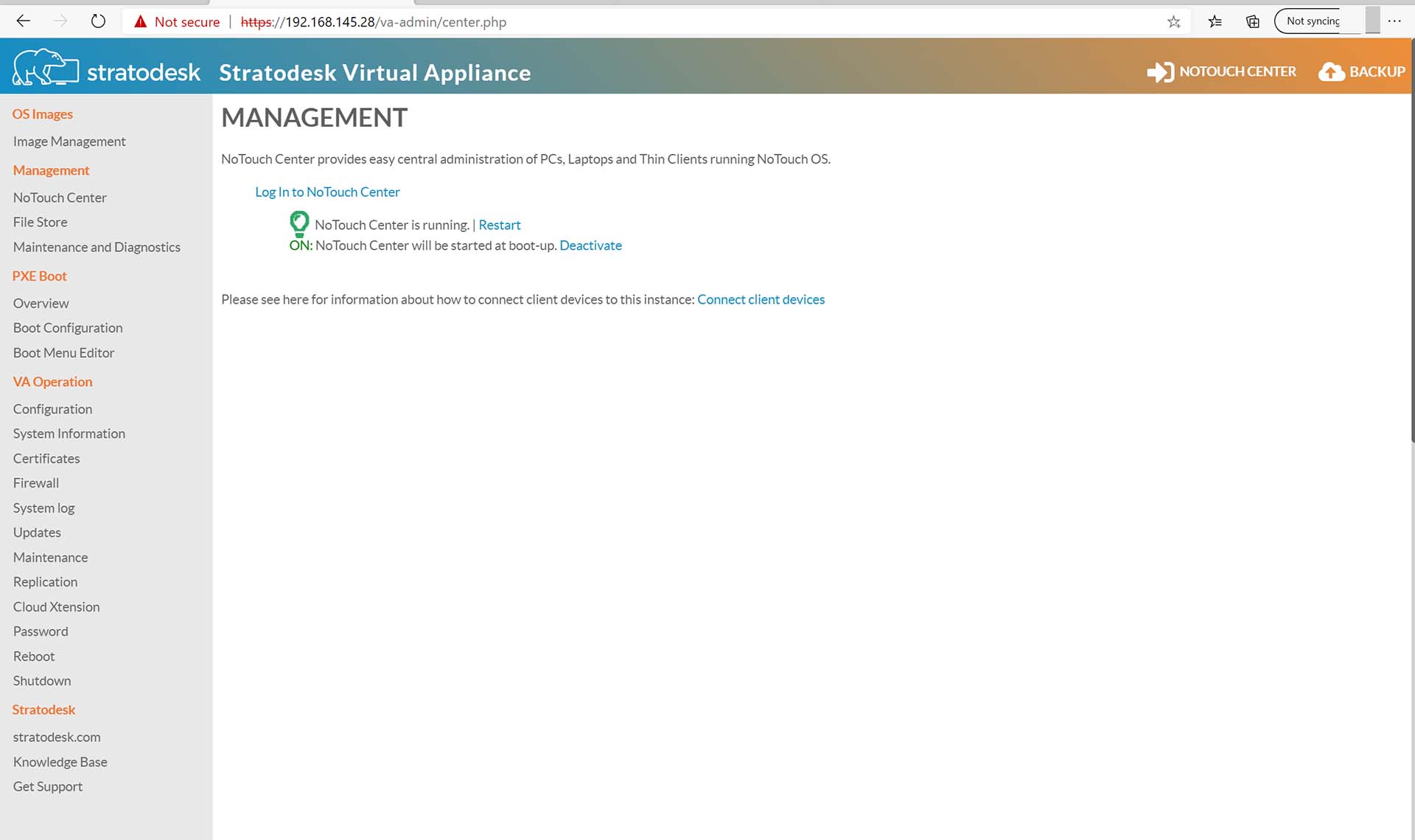
Task: Click the Restart link for NoTouch Center
Action: (x=499, y=224)
